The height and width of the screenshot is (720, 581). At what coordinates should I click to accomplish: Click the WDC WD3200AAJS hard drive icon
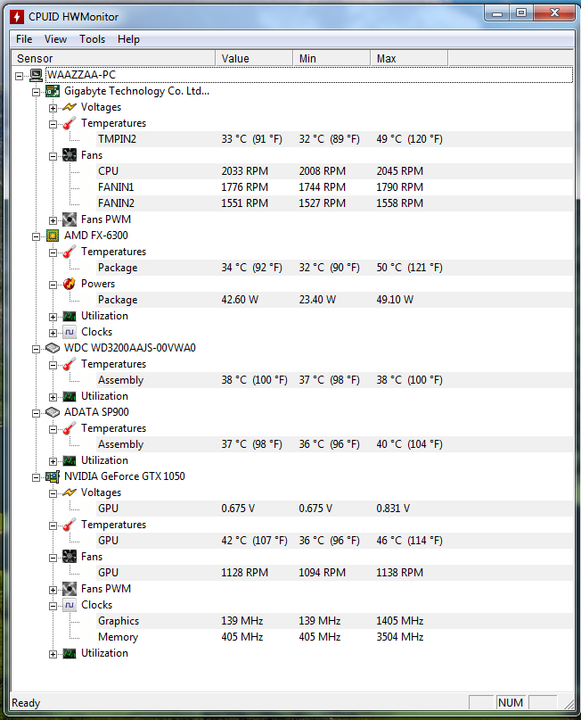(52, 348)
